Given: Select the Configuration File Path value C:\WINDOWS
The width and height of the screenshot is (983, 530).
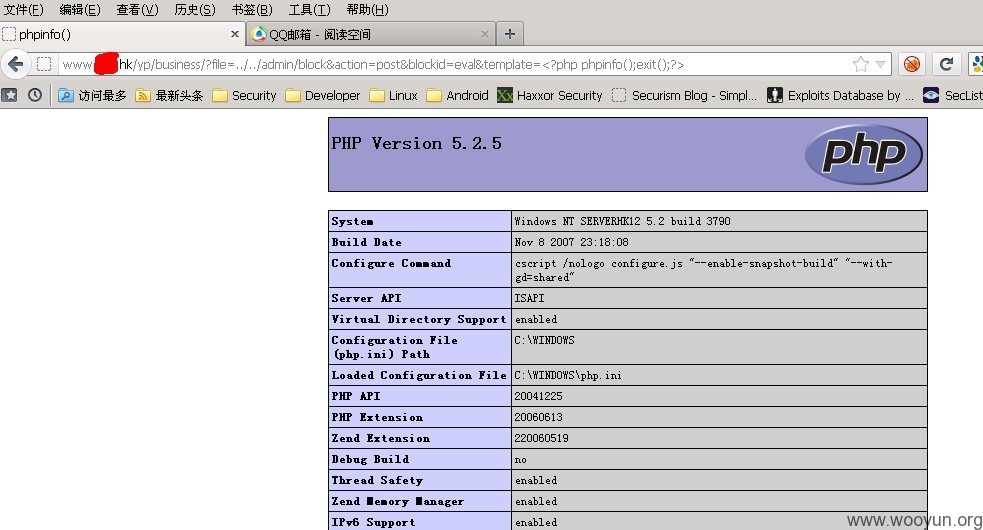Looking at the screenshot, I should pyautogui.click(x=544, y=340).
